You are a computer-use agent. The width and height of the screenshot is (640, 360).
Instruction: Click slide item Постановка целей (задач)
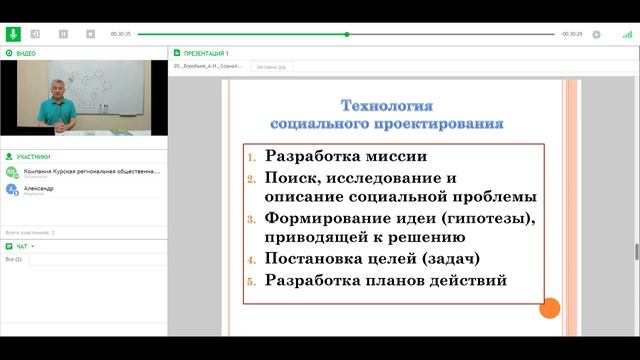372,258
